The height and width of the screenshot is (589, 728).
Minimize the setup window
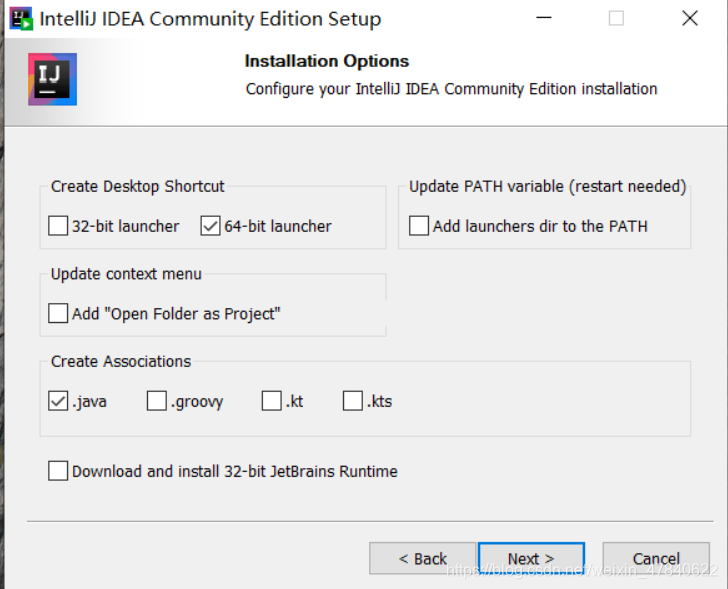click(544, 18)
